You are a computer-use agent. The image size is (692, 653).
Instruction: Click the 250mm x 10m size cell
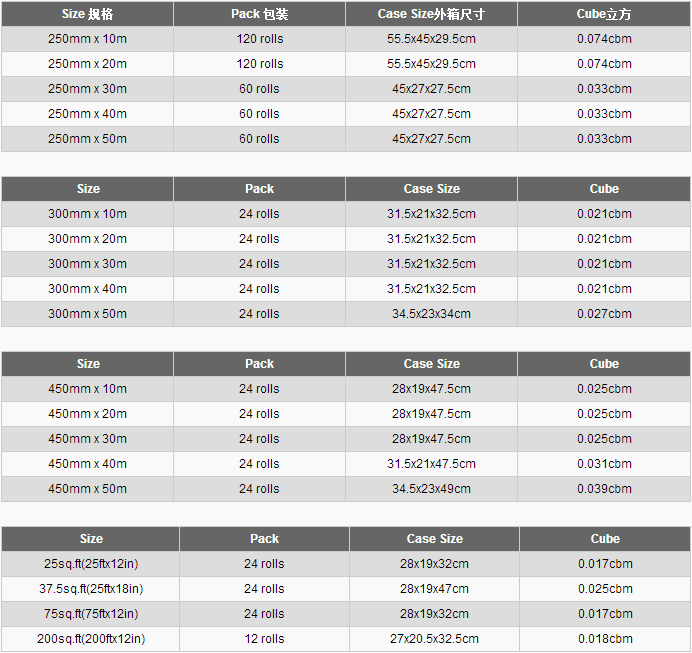pos(87,39)
